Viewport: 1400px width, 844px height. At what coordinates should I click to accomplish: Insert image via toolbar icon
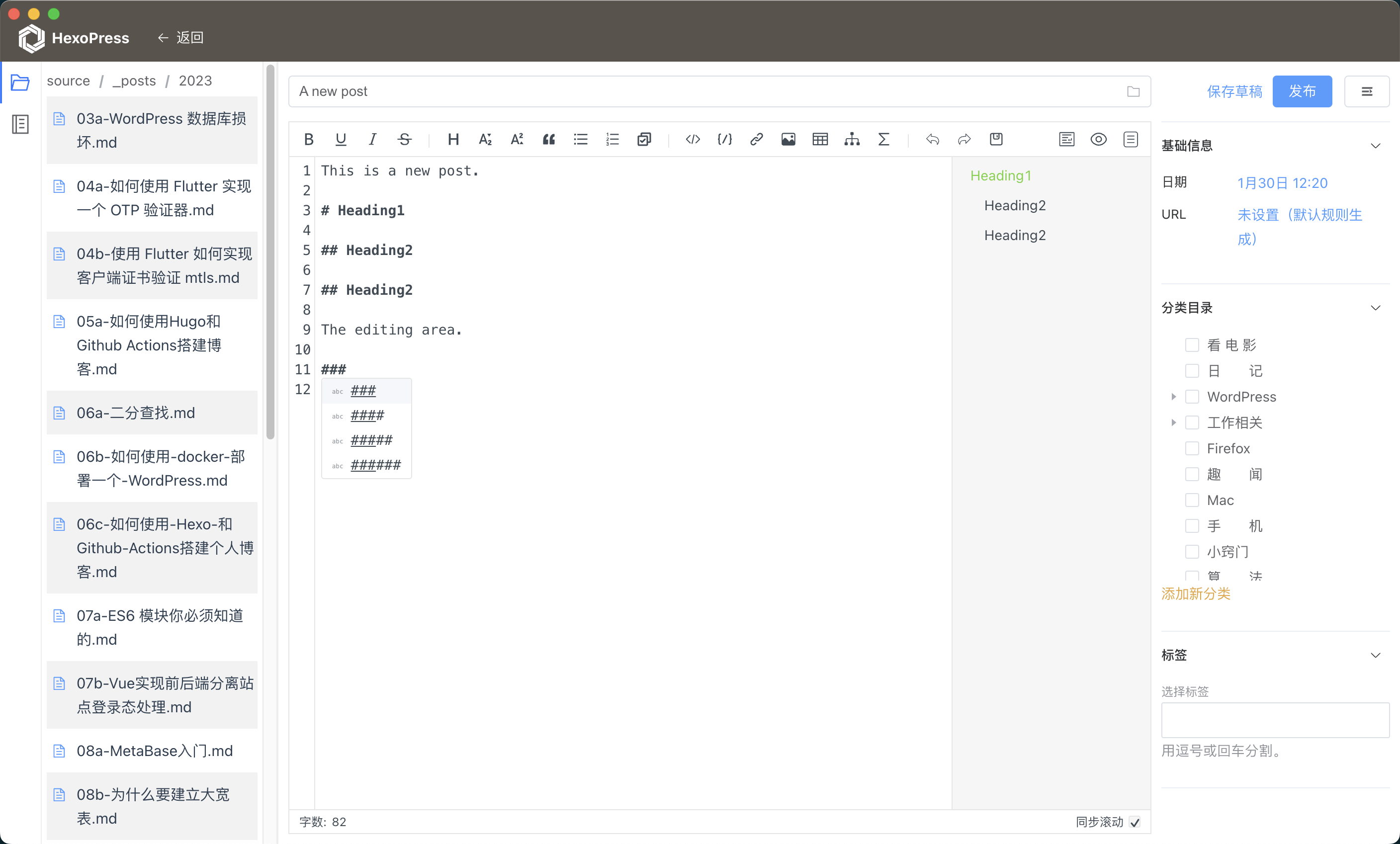click(x=788, y=139)
